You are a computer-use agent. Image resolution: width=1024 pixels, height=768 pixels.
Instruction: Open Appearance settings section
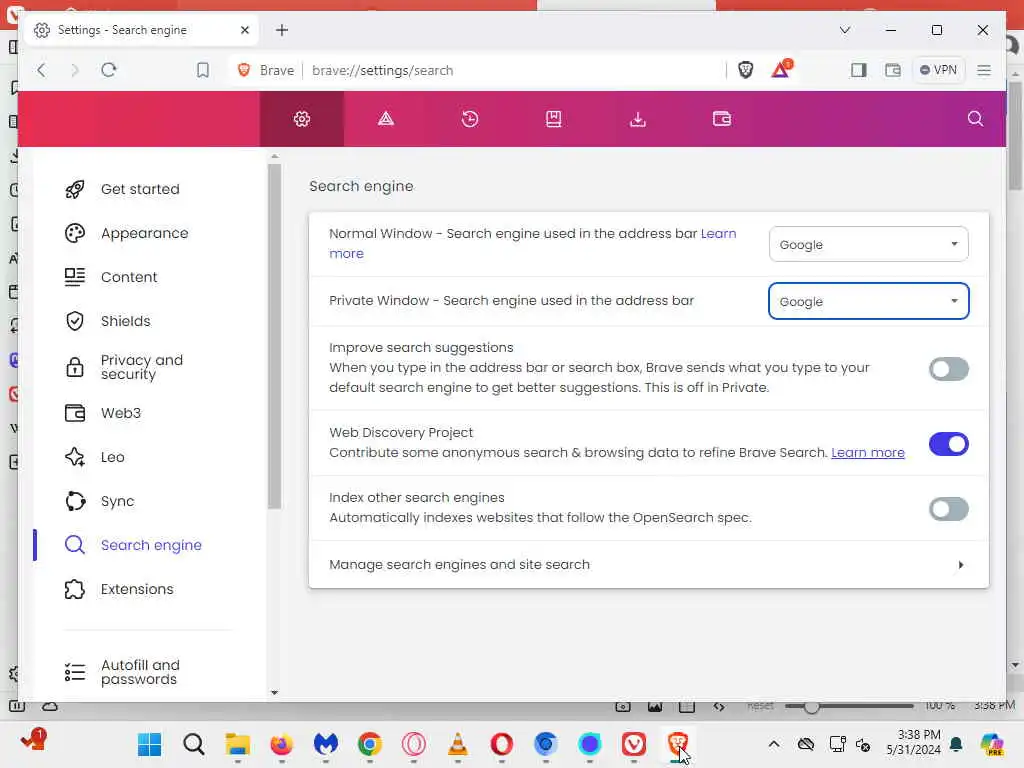[x=144, y=233]
